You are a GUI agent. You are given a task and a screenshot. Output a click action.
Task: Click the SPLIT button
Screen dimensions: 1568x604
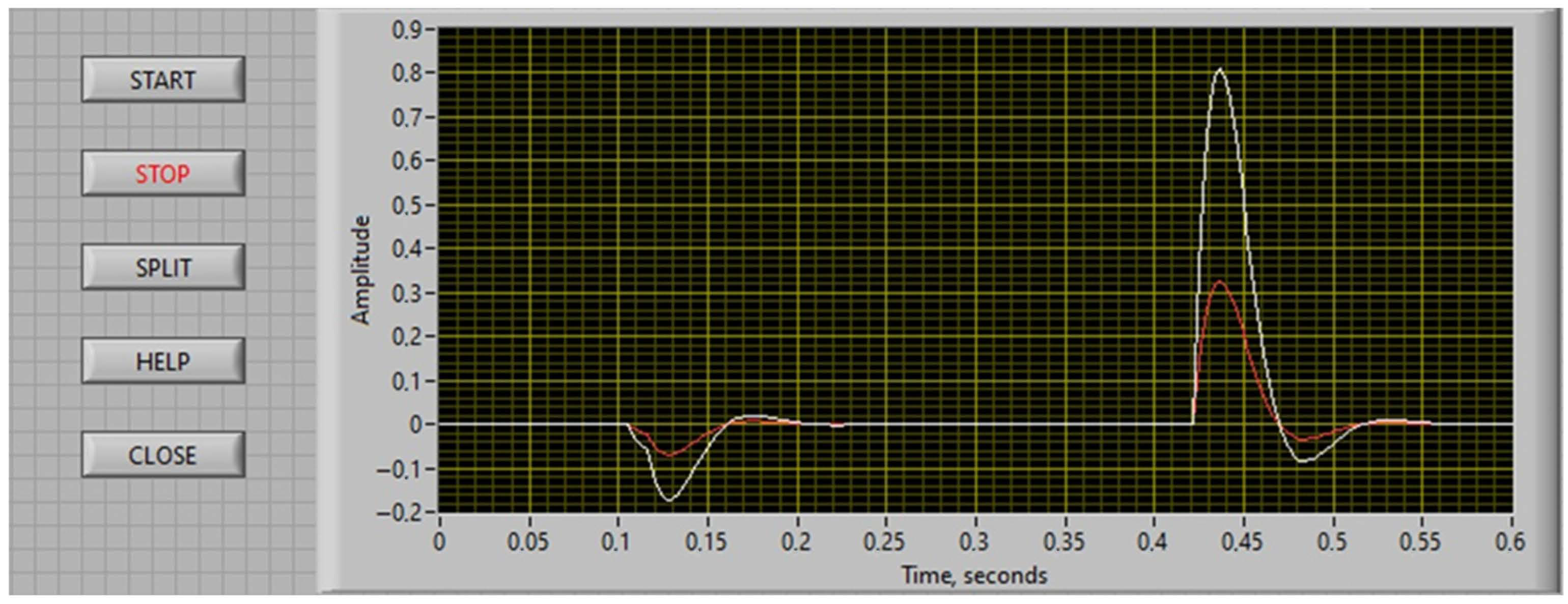click(163, 267)
